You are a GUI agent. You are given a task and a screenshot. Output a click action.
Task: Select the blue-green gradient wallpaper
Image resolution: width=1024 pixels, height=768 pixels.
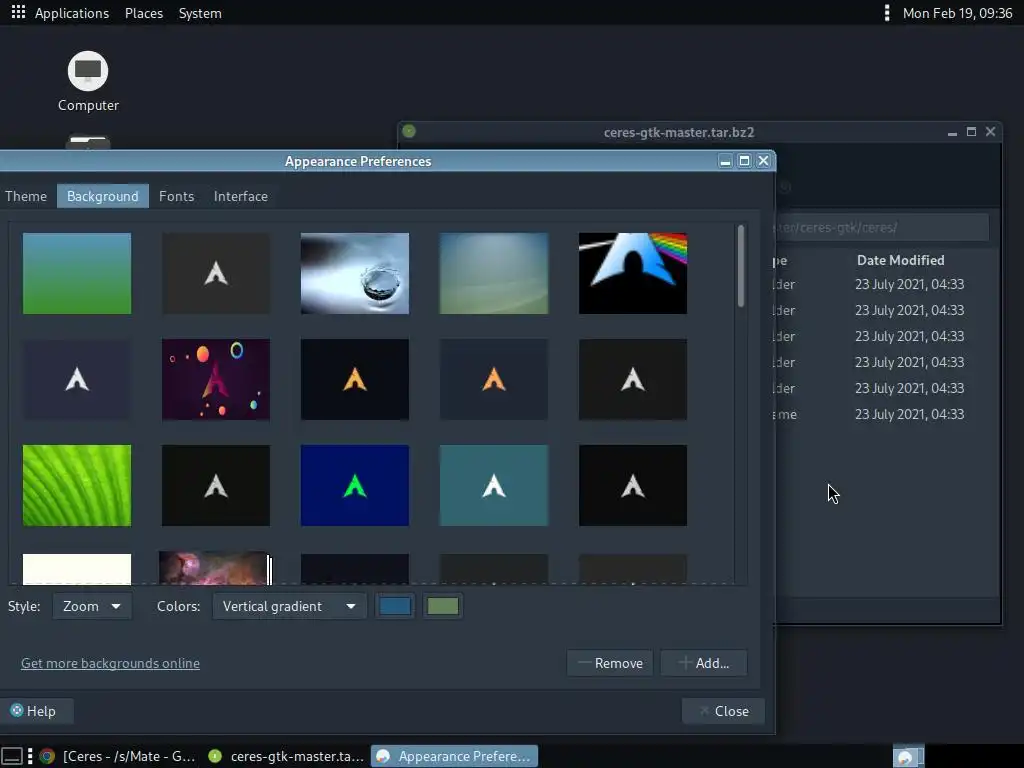(77, 274)
